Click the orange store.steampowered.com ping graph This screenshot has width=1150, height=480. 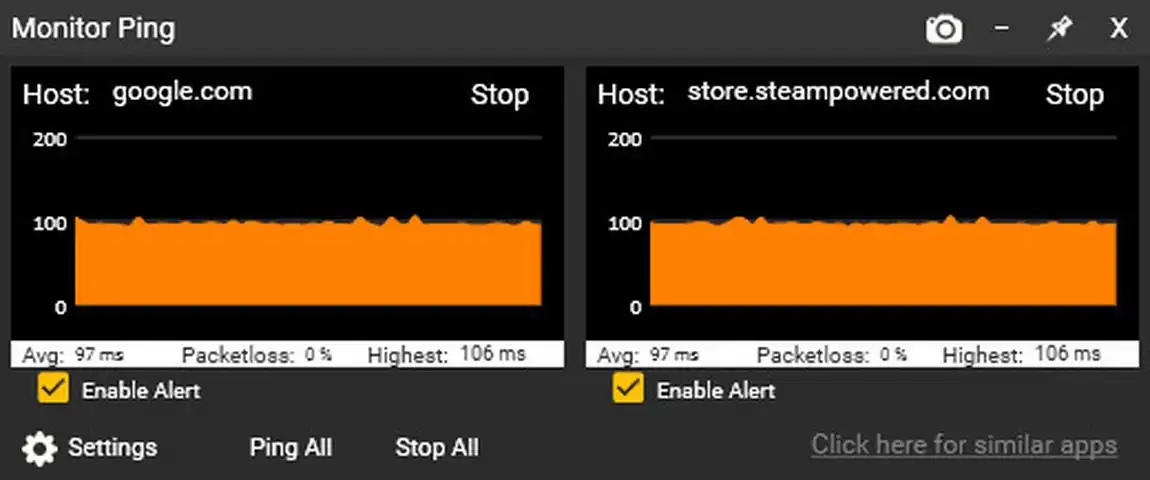coord(882,262)
